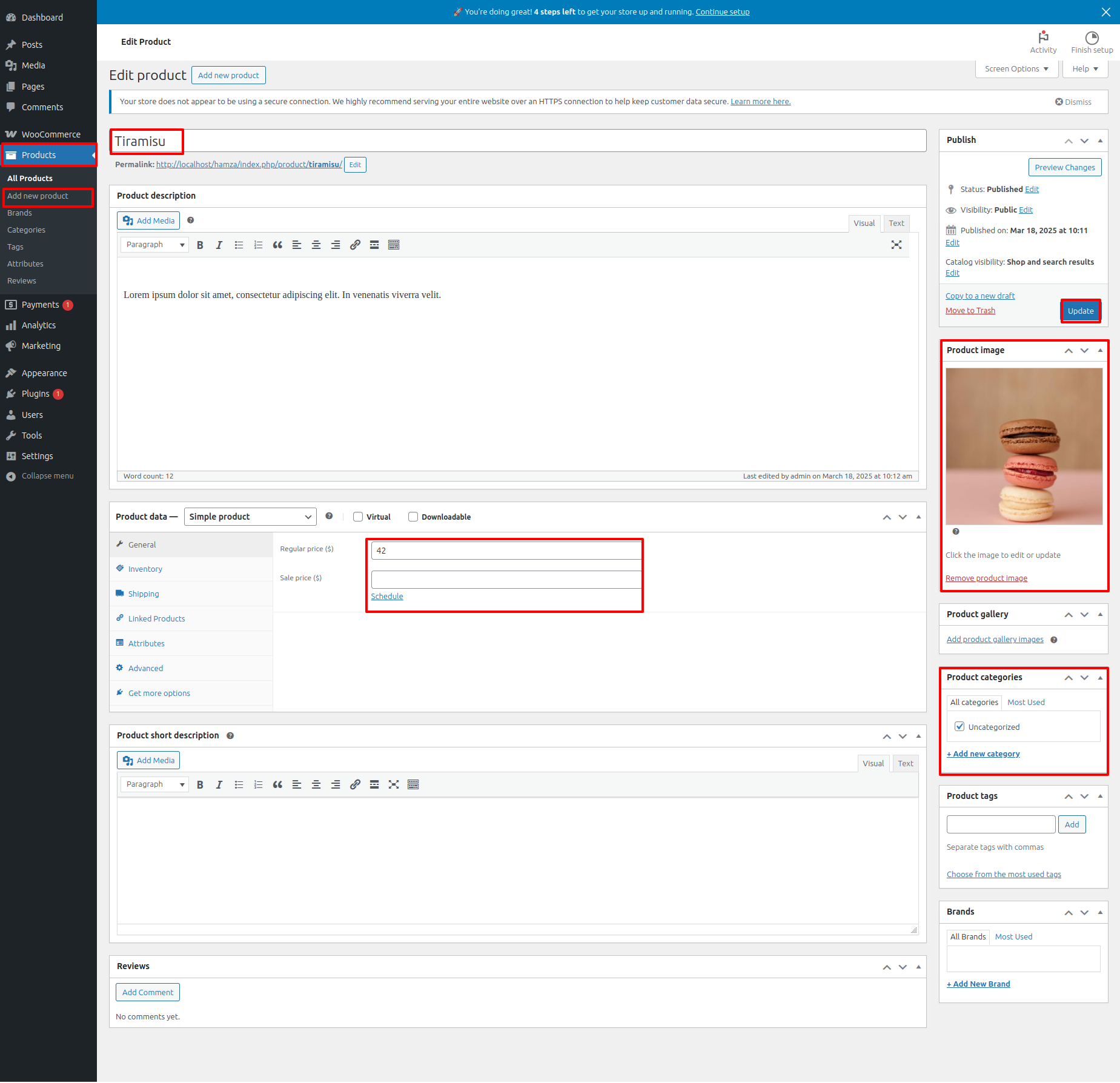Click Product data type help icon
The width and height of the screenshot is (1120, 1083).
[329, 516]
